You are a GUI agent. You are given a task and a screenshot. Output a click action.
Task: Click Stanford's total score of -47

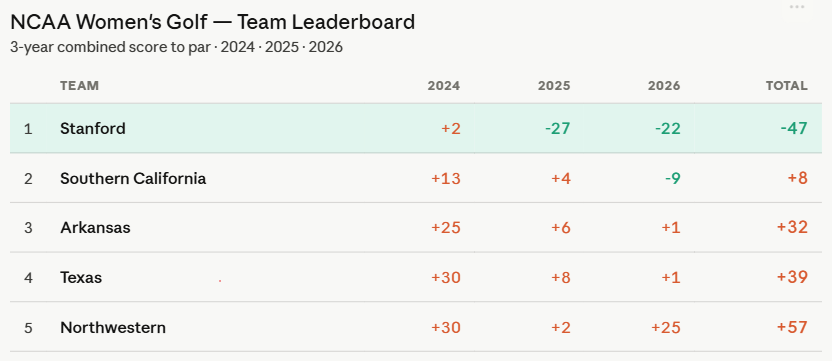click(x=794, y=128)
